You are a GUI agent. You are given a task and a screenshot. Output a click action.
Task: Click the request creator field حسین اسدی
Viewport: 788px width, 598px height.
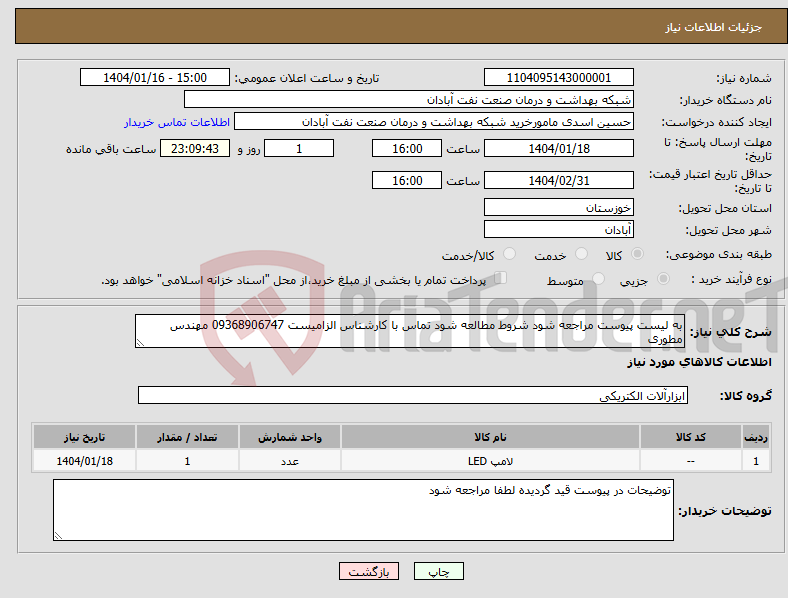[434, 122]
